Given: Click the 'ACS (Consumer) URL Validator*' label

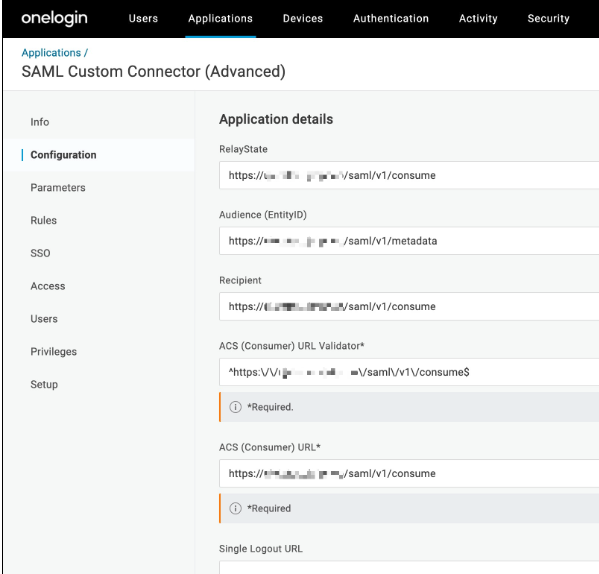Looking at the screenshot, I should point(292,346).
